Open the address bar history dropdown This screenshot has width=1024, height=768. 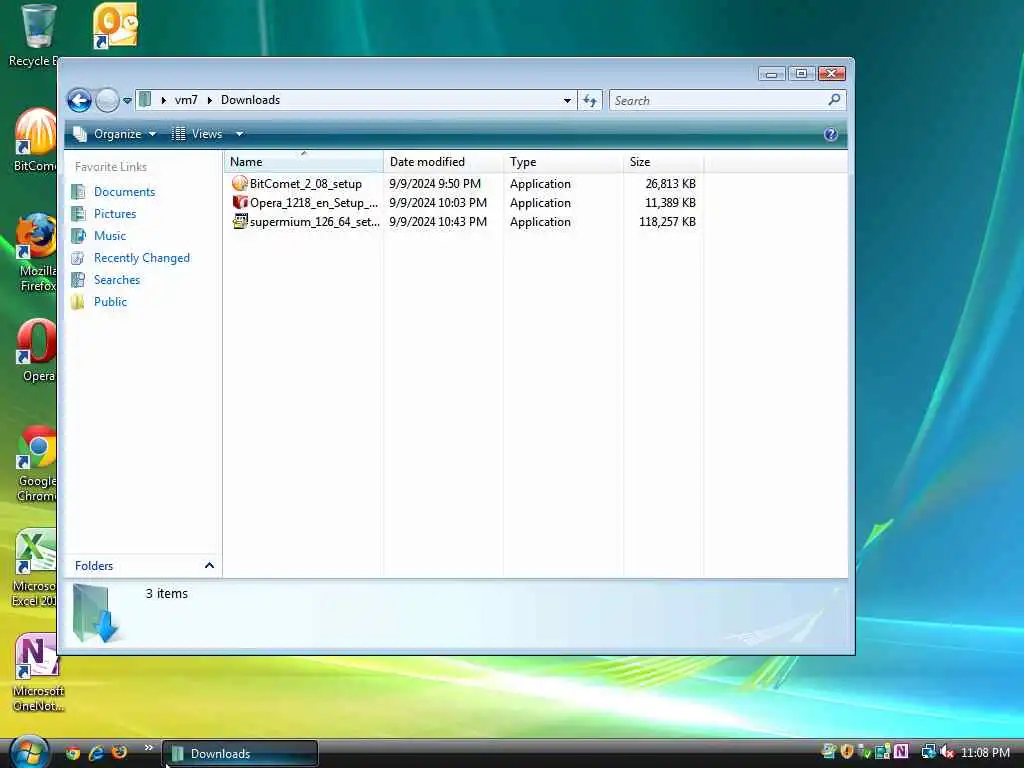(567, 101)
